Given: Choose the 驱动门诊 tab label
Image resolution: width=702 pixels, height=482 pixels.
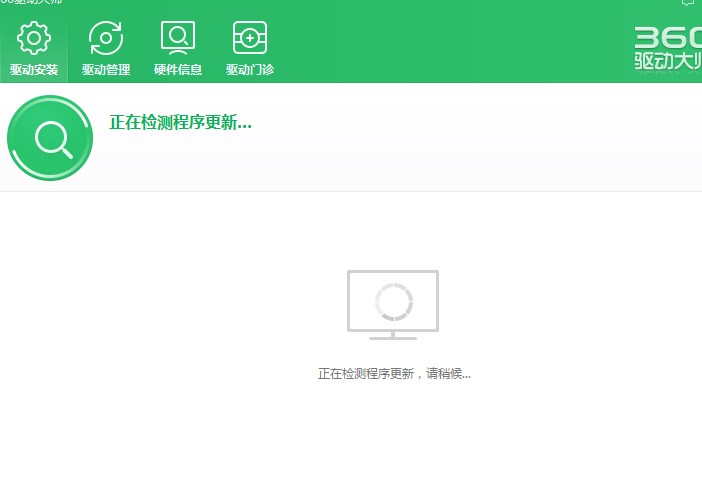Looking at the screenshot, I should pos(249,70).
